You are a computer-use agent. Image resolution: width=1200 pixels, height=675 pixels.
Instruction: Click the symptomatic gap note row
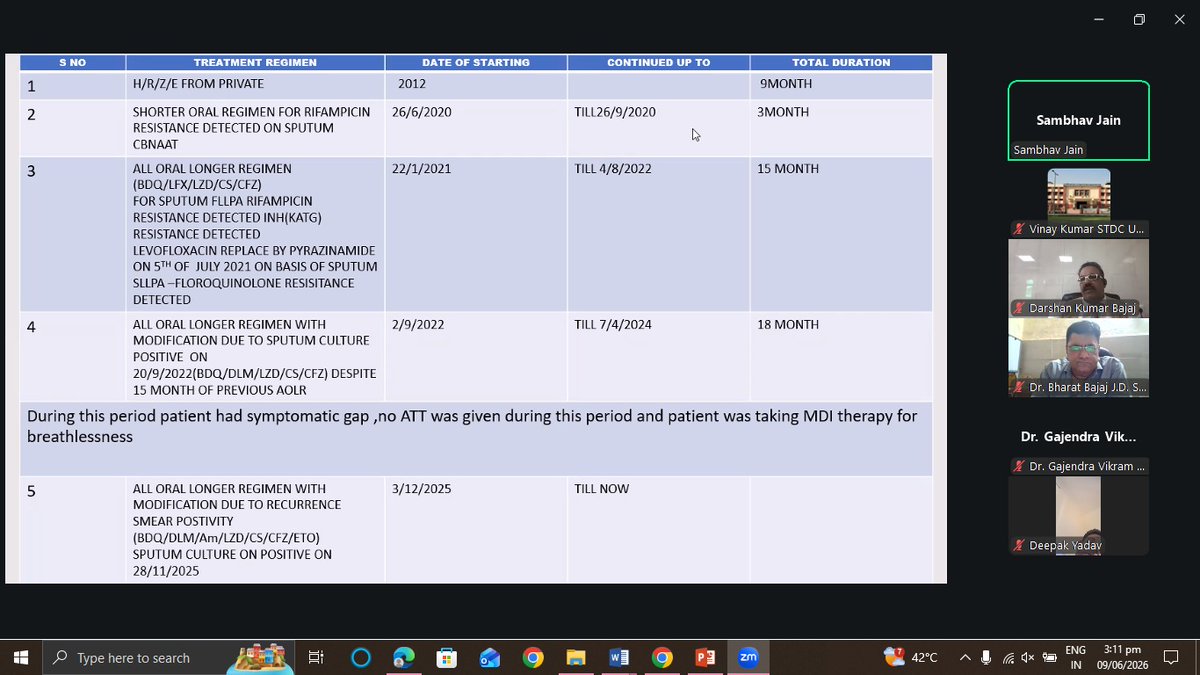[476, 438]
